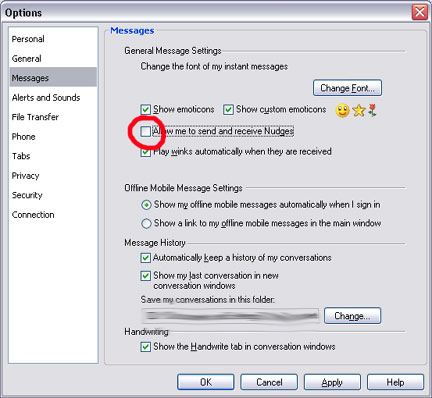Open the Phone settings category
The width and height of the screenshot is (432, 398).
[x=23, y=137]
